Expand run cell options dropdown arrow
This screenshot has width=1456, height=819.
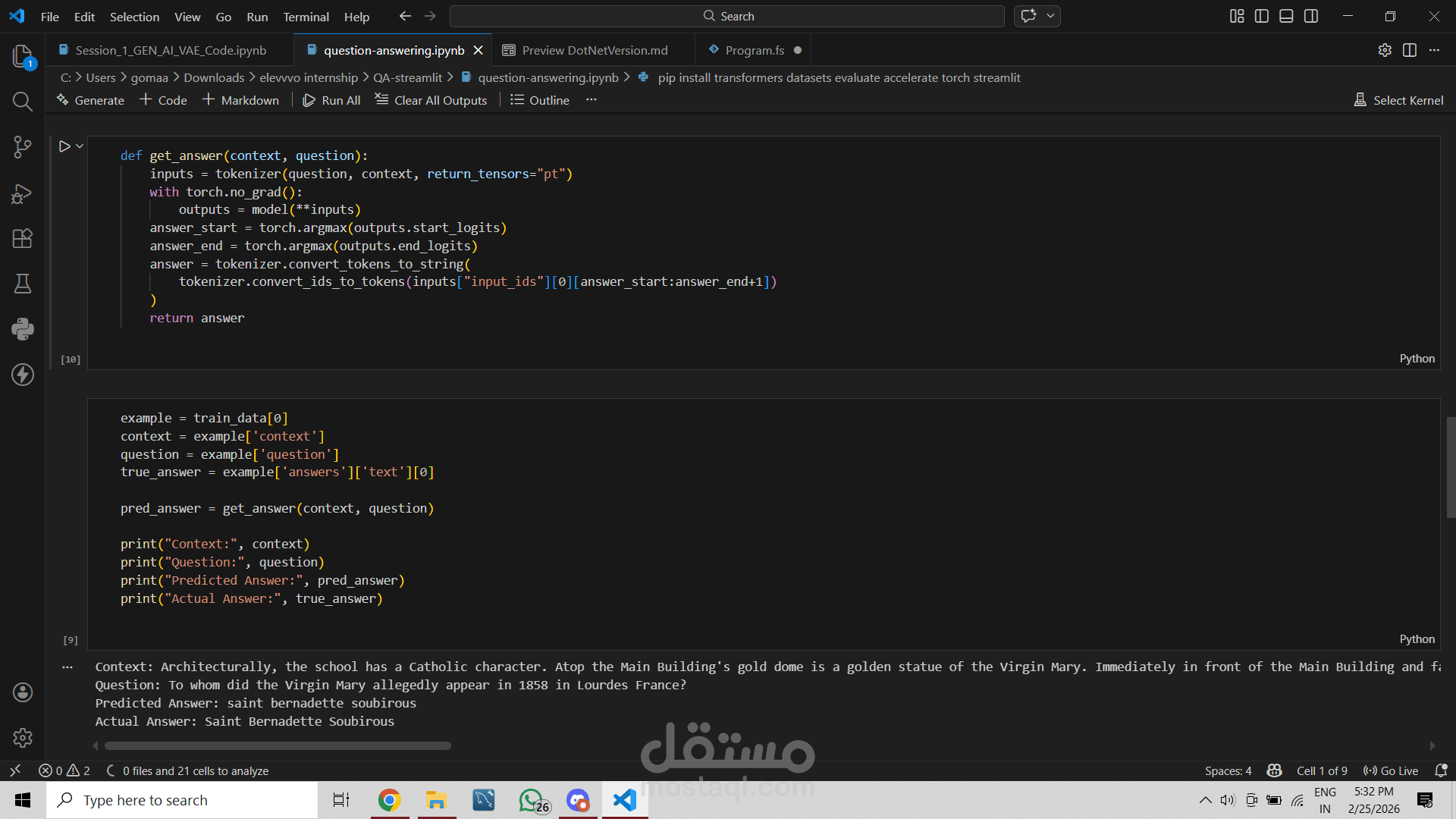[x=80, y=146]
